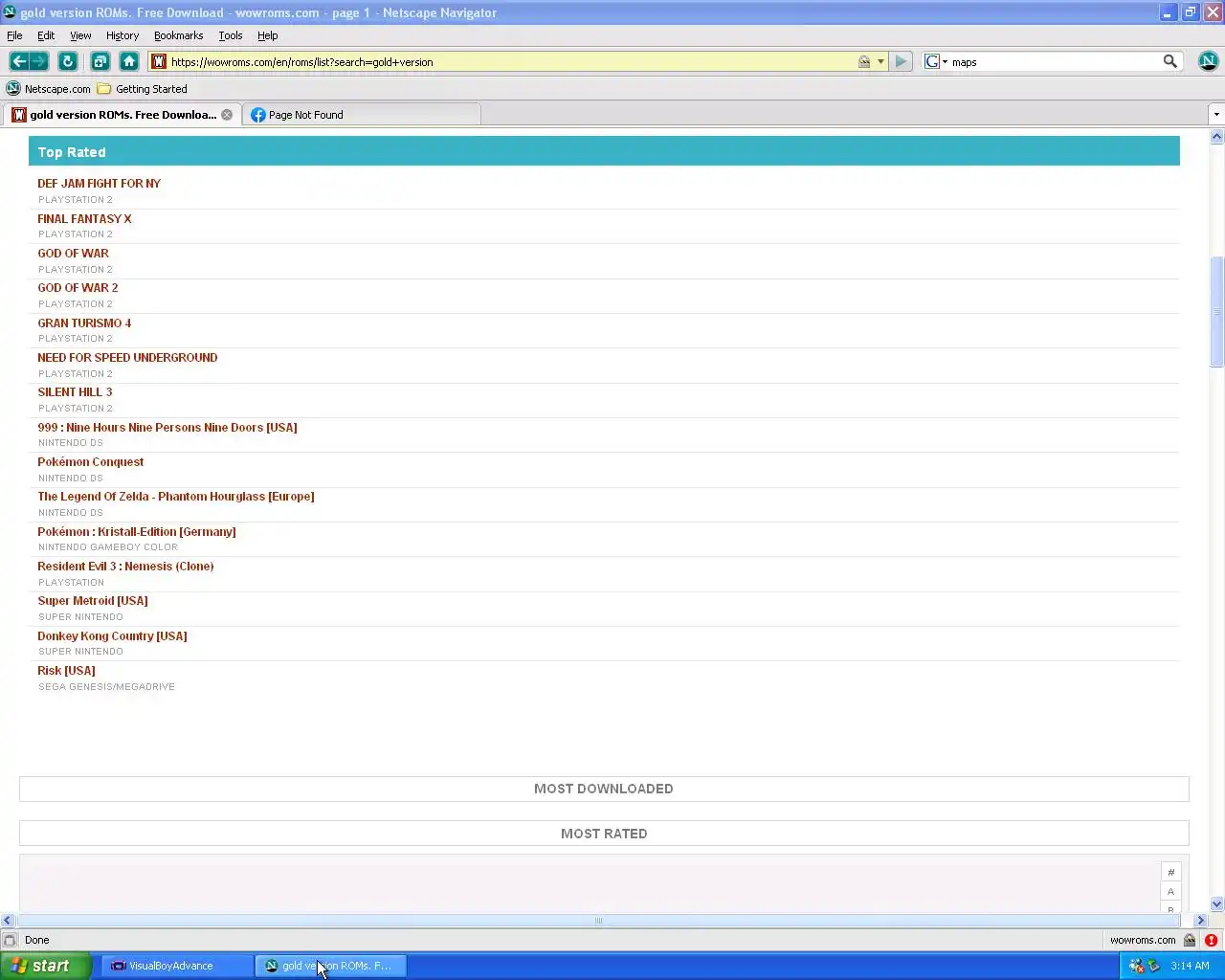Switch to the Page Not Found tab
This screenshot has height=980, width=1225.
point(361,115)
